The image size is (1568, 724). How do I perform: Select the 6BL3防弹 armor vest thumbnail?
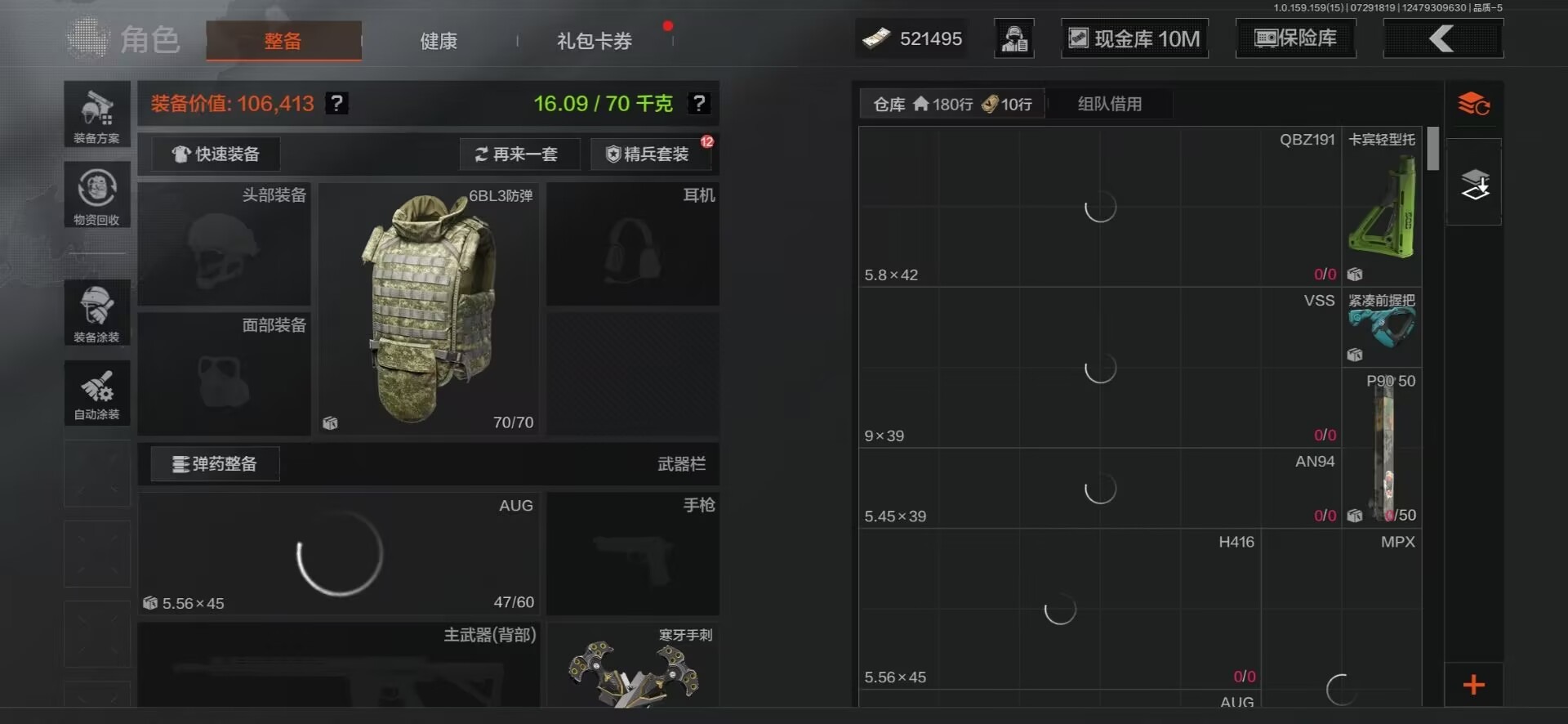pyautogui.click(x=429, y=308)
